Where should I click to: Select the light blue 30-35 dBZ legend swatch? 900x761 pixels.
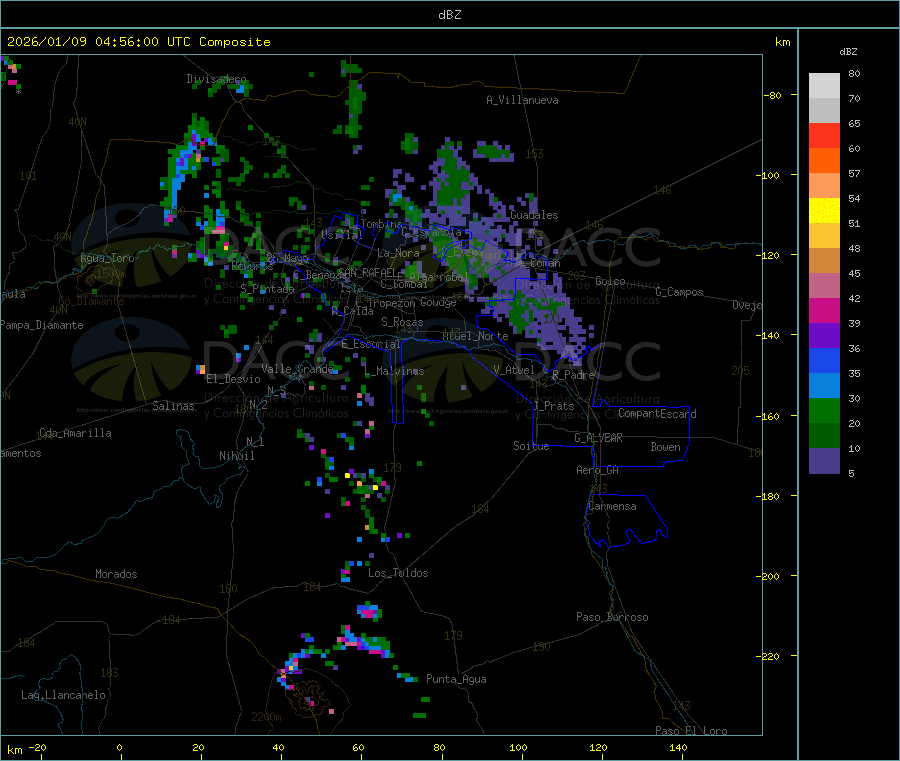point(824,385)
